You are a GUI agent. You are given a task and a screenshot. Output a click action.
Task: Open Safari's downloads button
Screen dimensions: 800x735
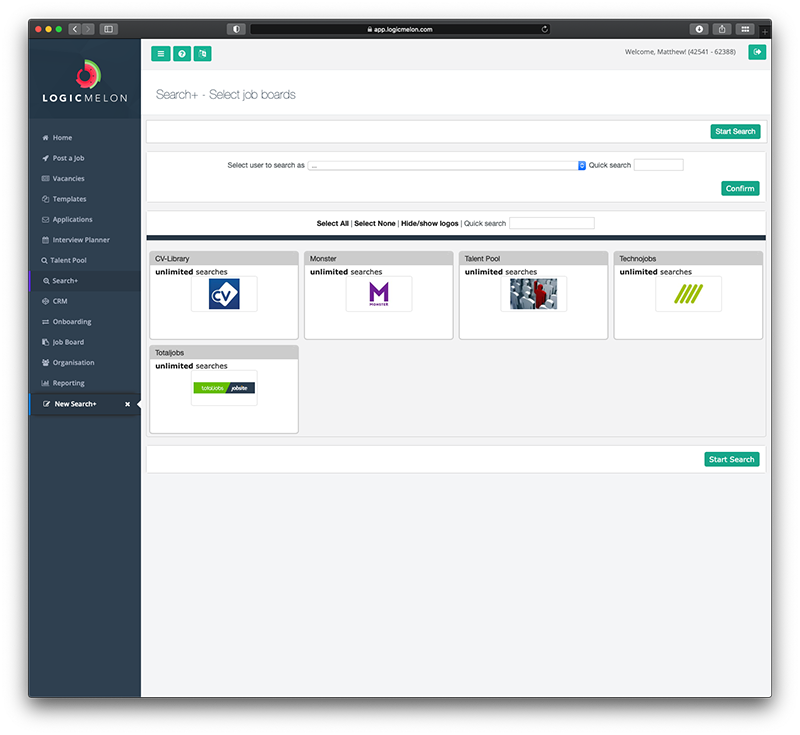(699, 29)
